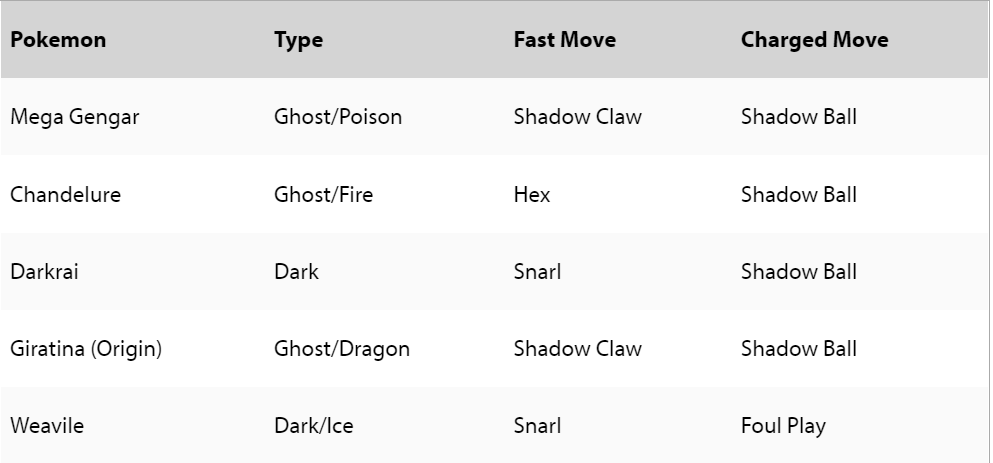Click the Ghost/Fire type cell
Image resolution: width=993 pixels, height=463 pixels.
[323, 194]
